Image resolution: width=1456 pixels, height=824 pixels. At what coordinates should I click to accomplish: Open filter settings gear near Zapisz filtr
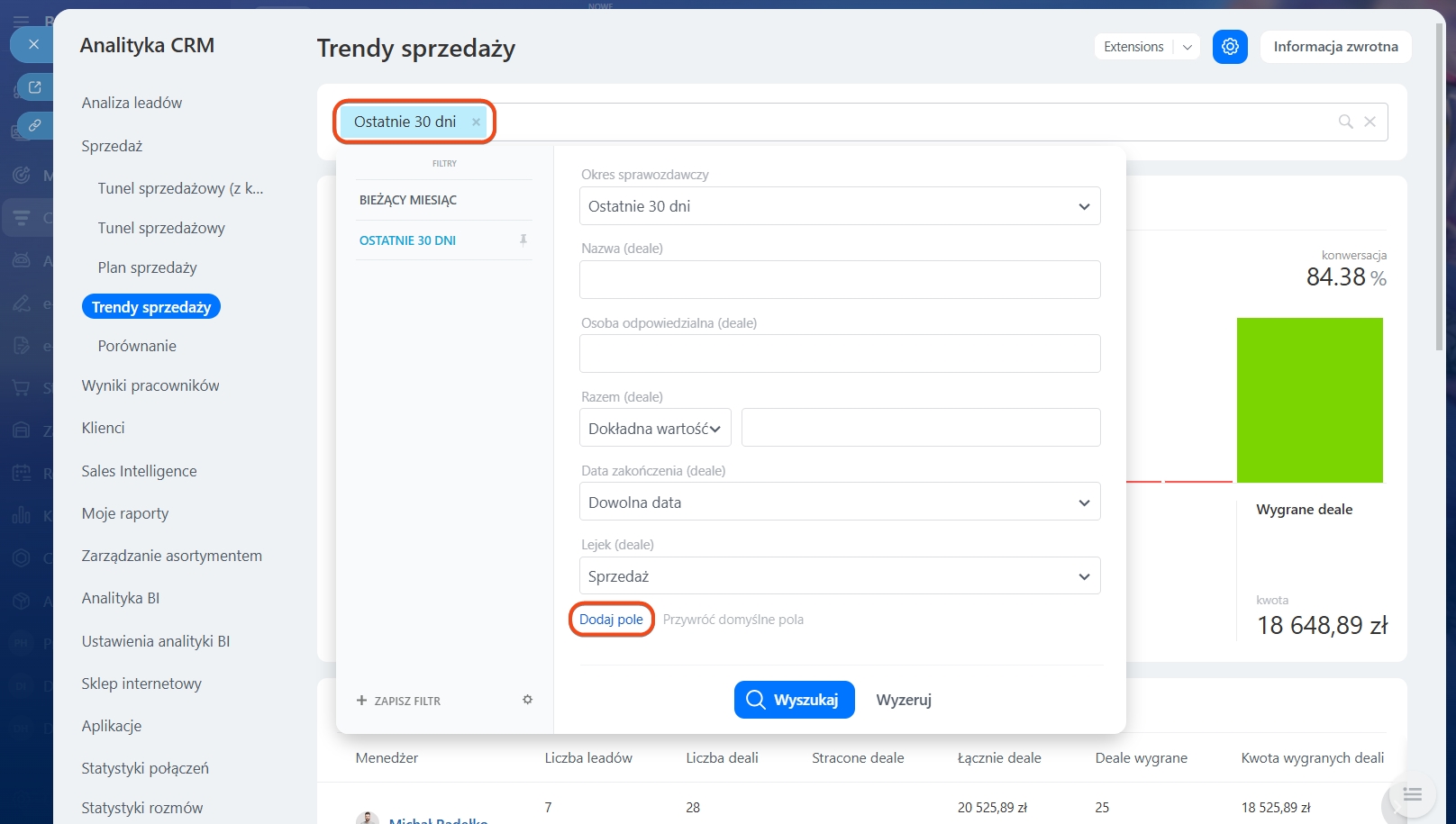tap(527, 700)
